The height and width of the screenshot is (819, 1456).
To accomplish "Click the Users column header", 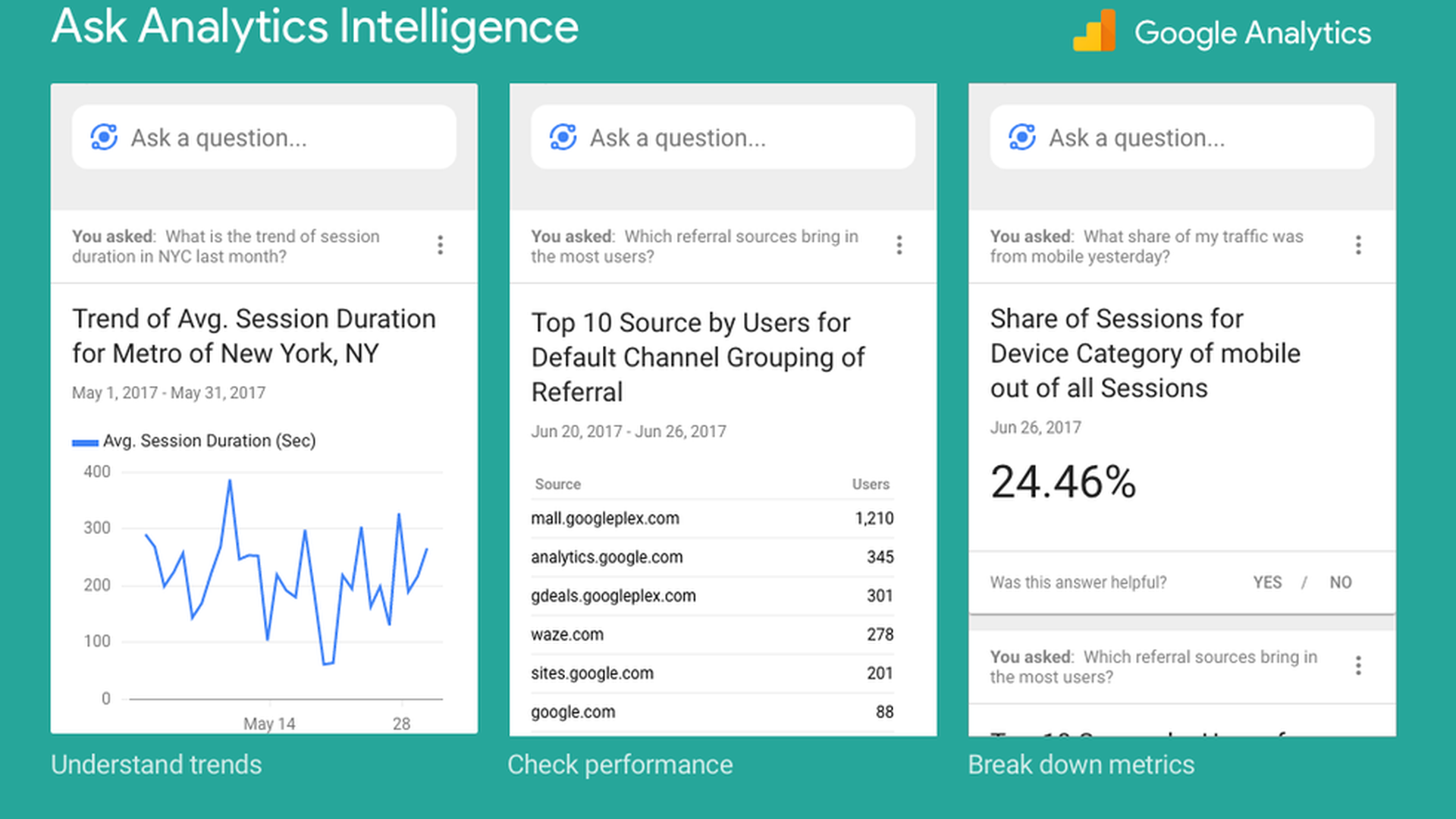I will click(870, 485).
